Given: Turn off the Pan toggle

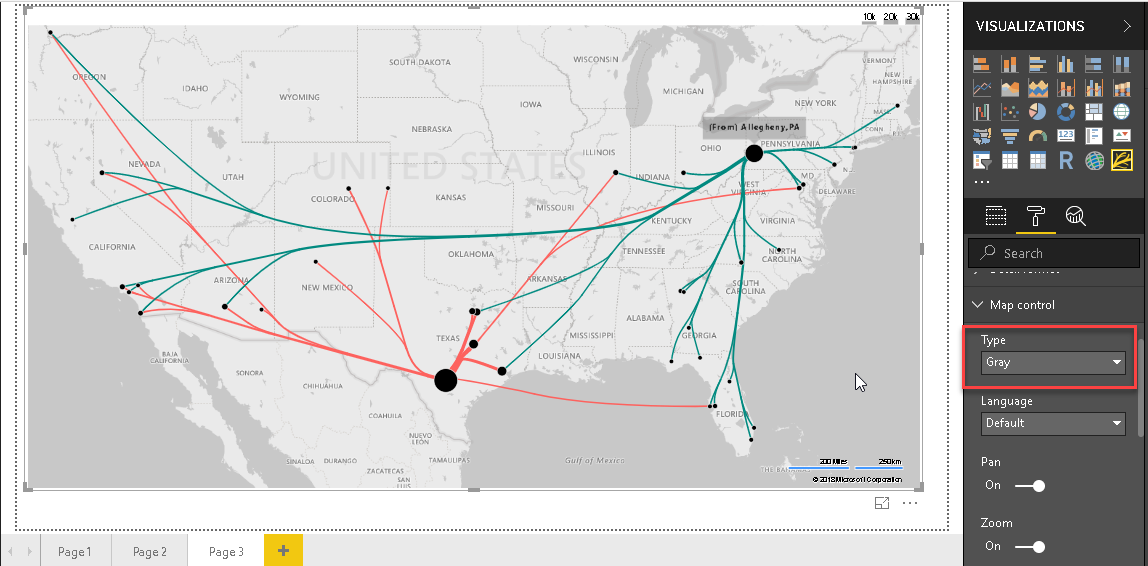Looking at the screenshot, I should (1030, 486).
